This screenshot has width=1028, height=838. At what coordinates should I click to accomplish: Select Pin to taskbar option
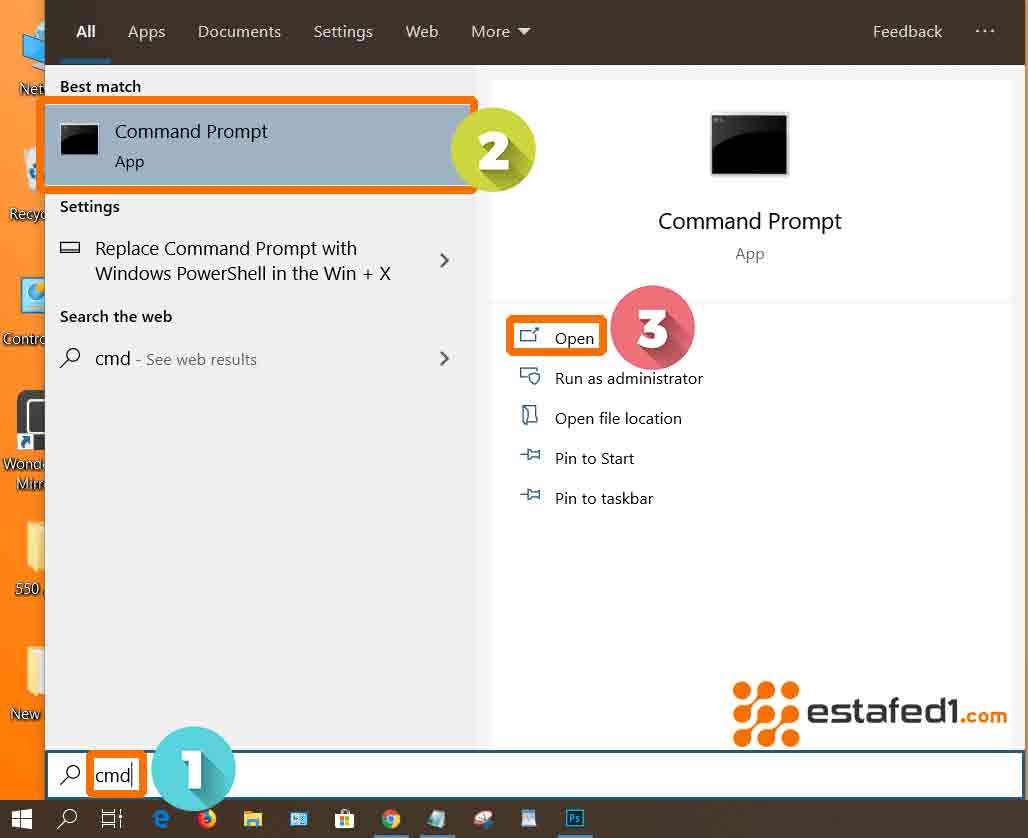tap(603, 498)
